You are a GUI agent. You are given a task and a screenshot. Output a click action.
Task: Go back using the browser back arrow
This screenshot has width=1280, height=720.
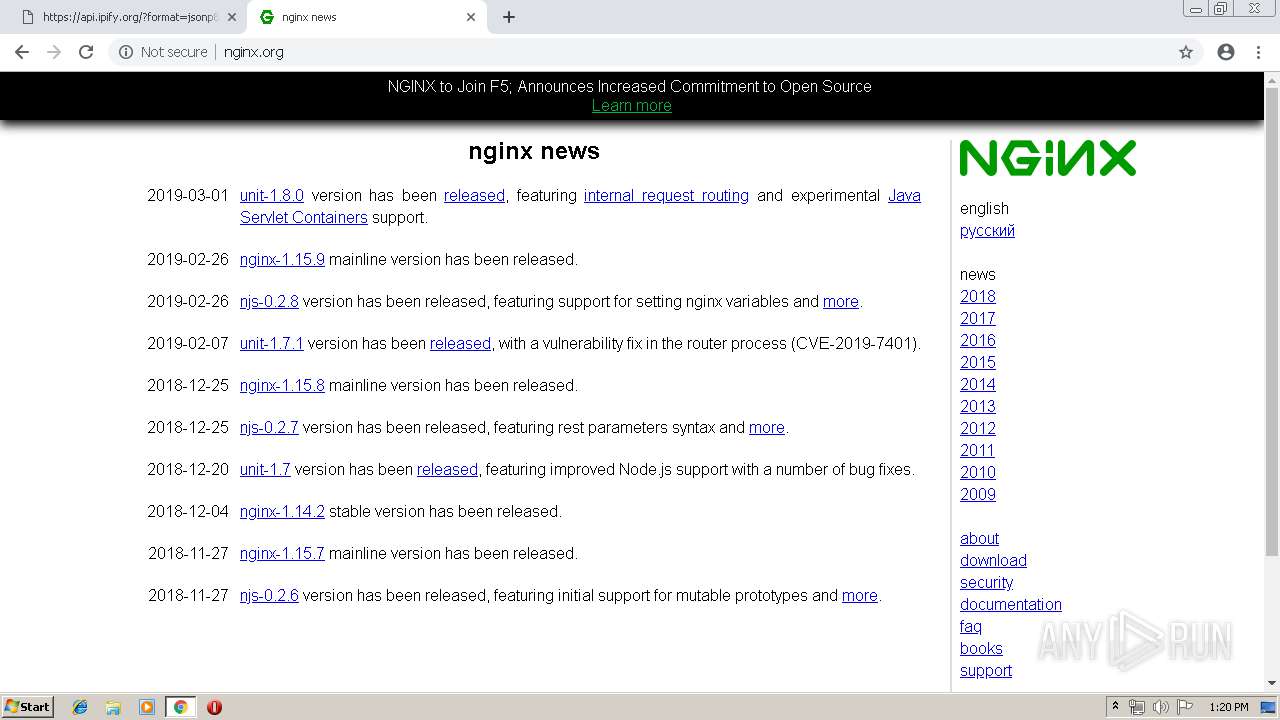pos(22,52)
